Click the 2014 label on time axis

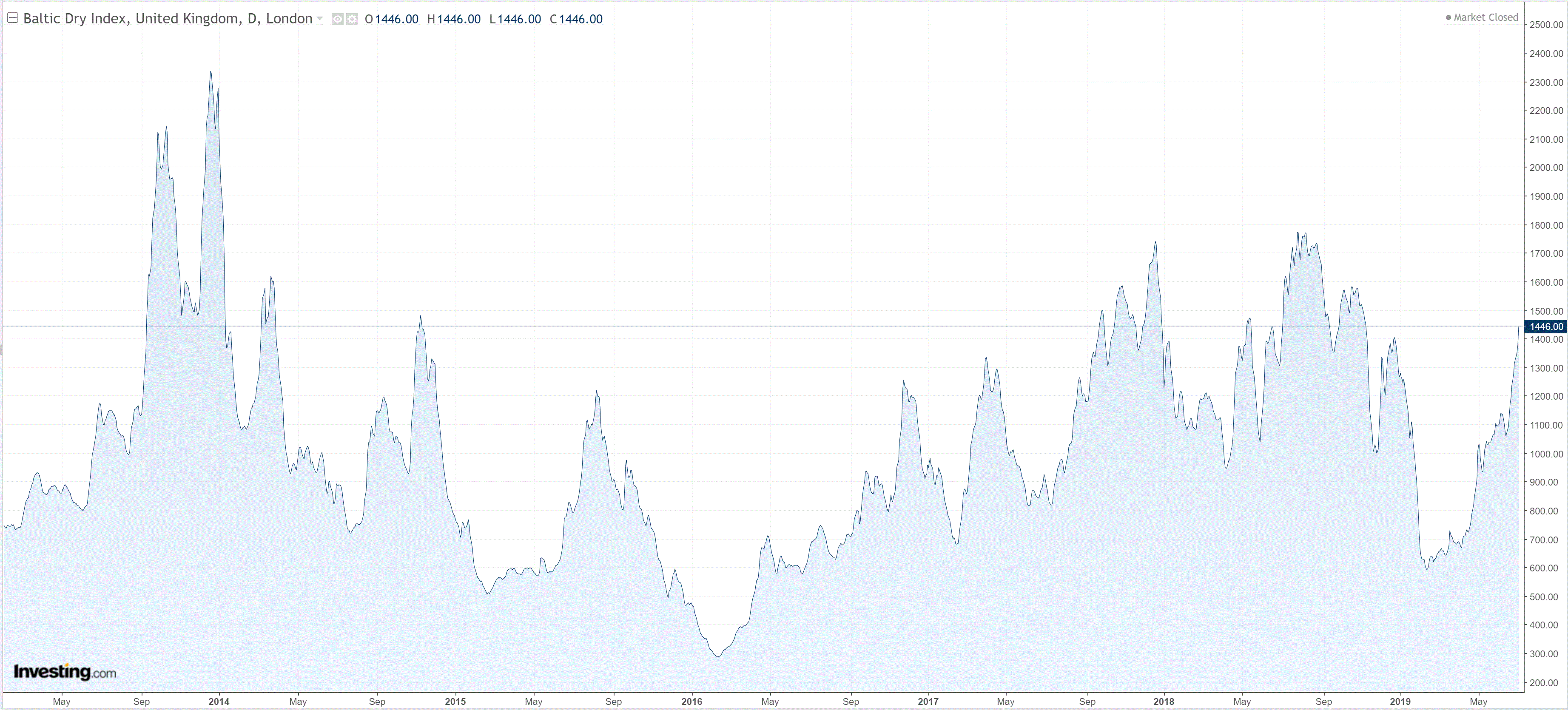pyautogui.click(x=219, y=701)
